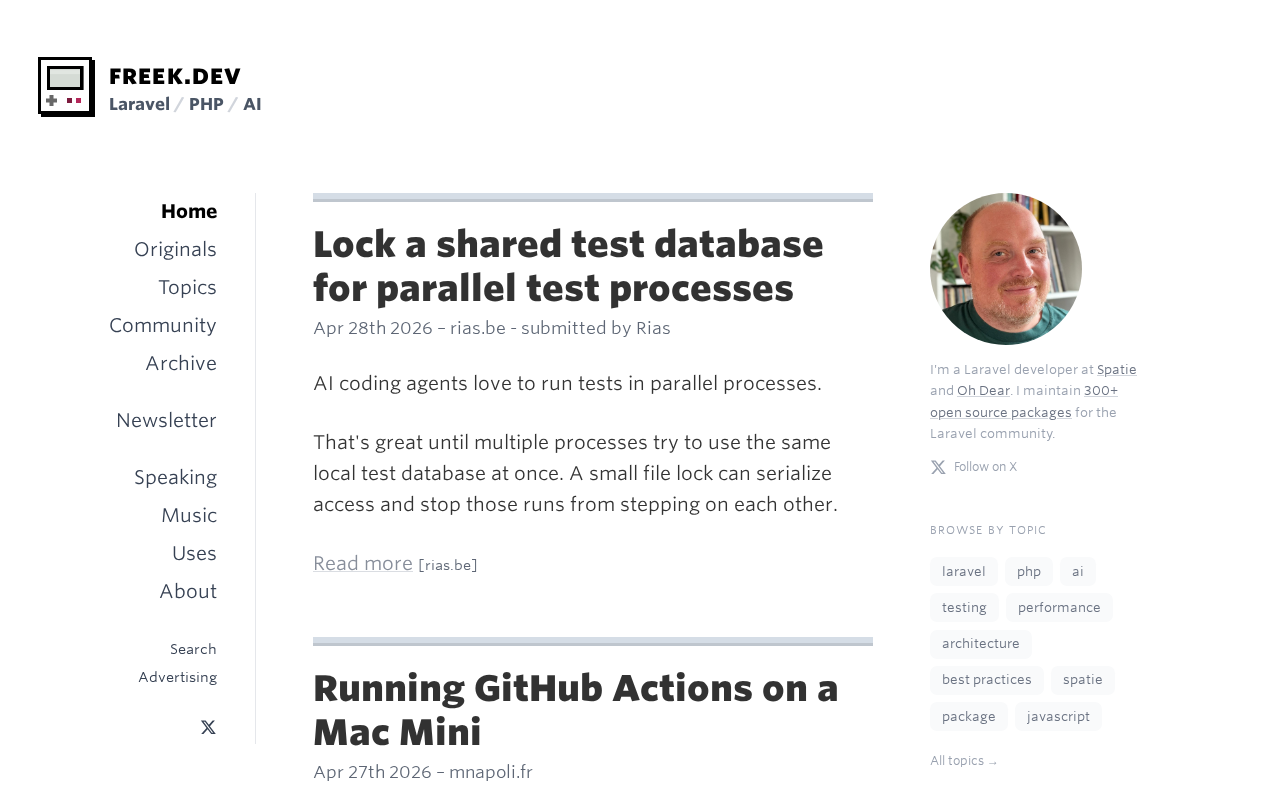Open the X icon in left sidebar
Viewport: 1280px width, 800px height.
208,727
